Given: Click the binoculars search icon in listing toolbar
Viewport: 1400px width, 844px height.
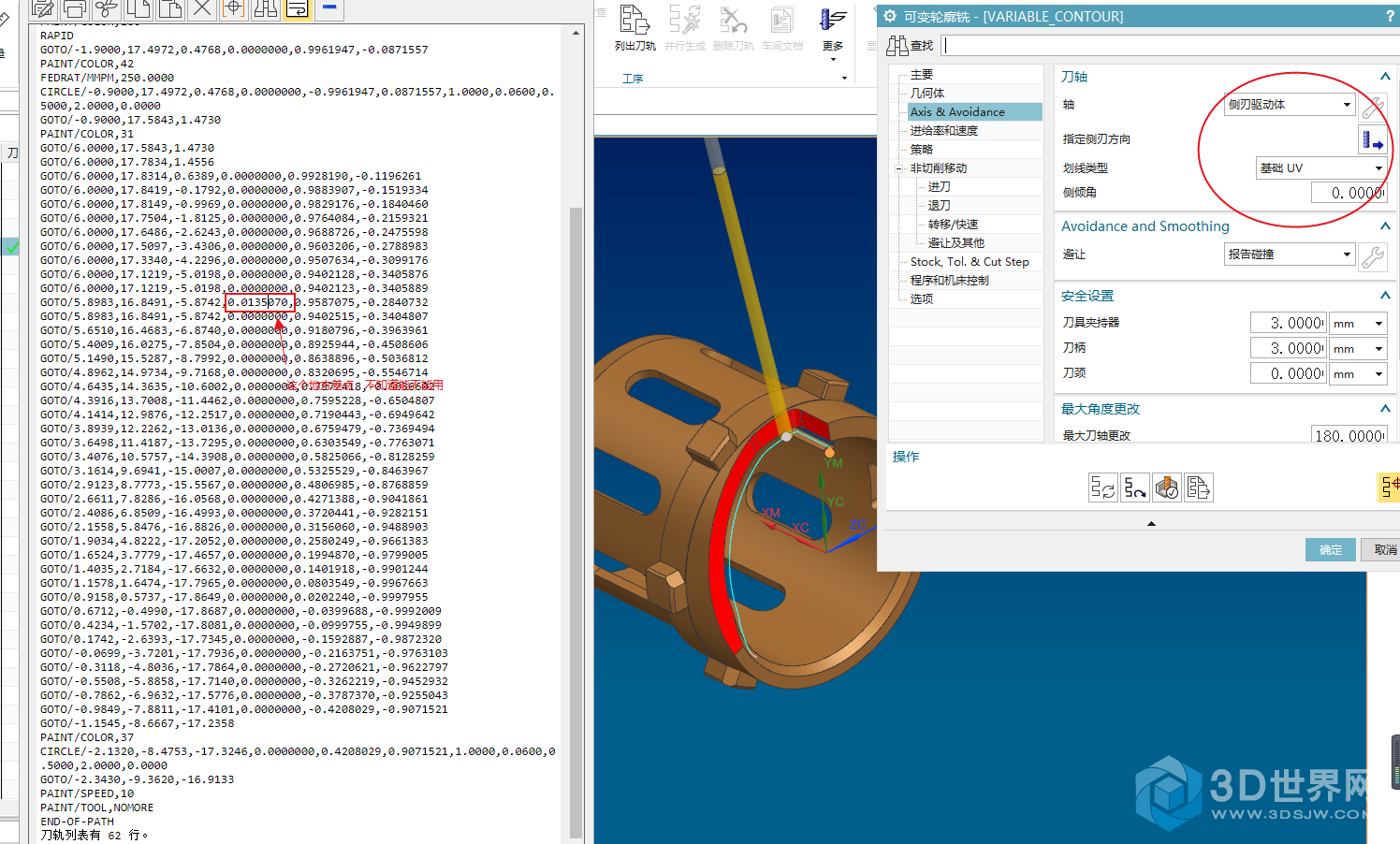Looking at the screenshot, I should (x=266, y=9).
